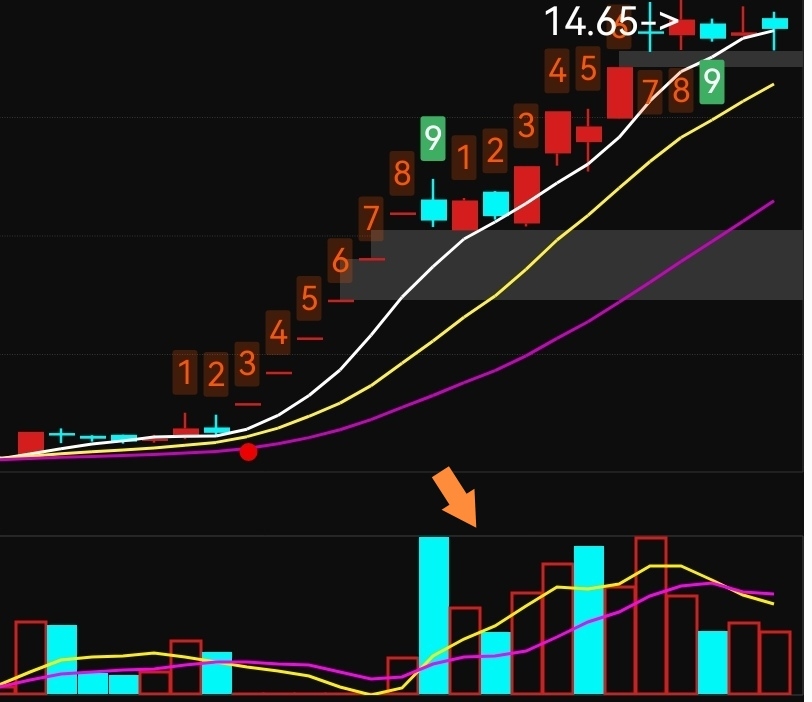Click the green 9 badge beside orange 1

(x=433, y=138)
